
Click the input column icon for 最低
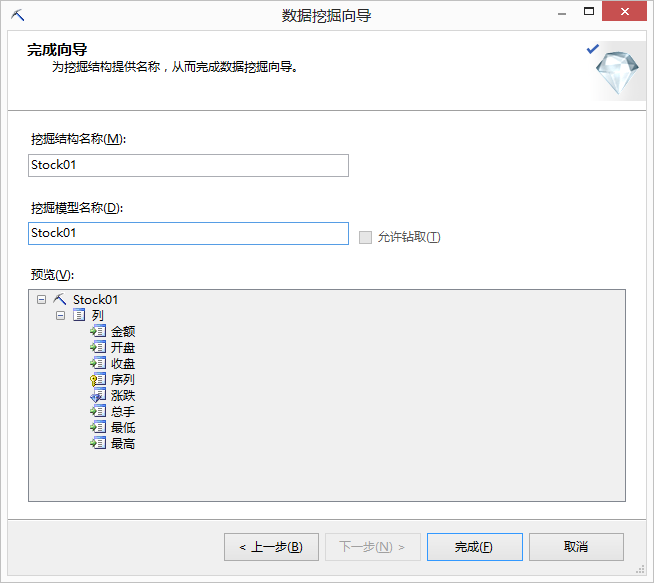pyautogui.click(x=98, y=427)
